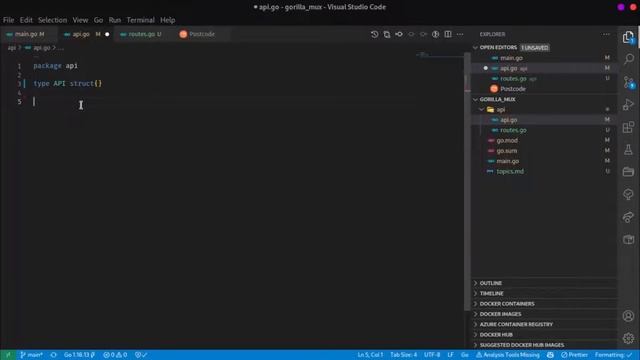Click the 1 UNSAVED badge
This screenshot has height=360, width=640.
pos(535,48)
